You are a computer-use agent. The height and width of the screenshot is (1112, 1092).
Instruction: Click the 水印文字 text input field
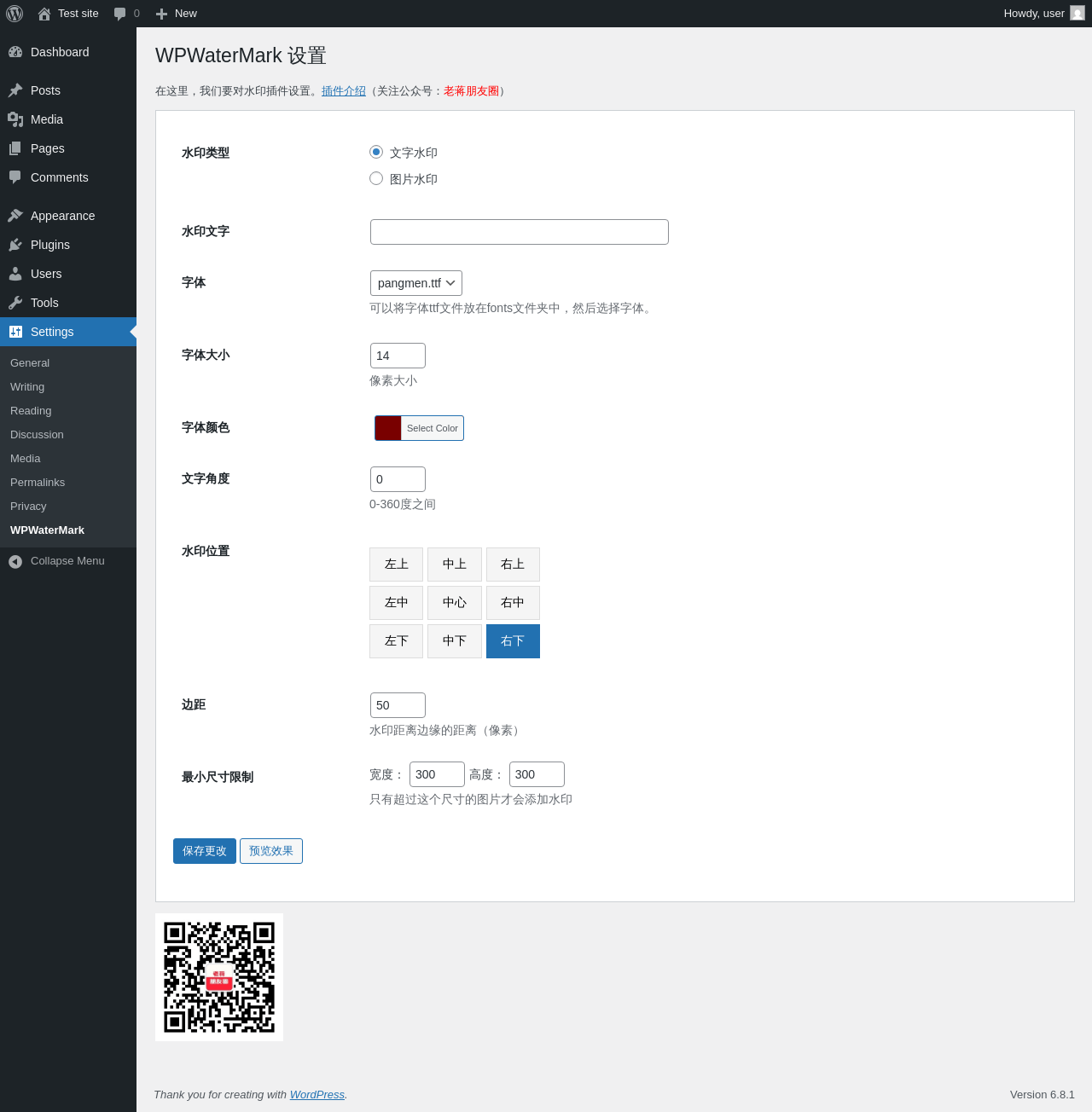pos(520,232)
